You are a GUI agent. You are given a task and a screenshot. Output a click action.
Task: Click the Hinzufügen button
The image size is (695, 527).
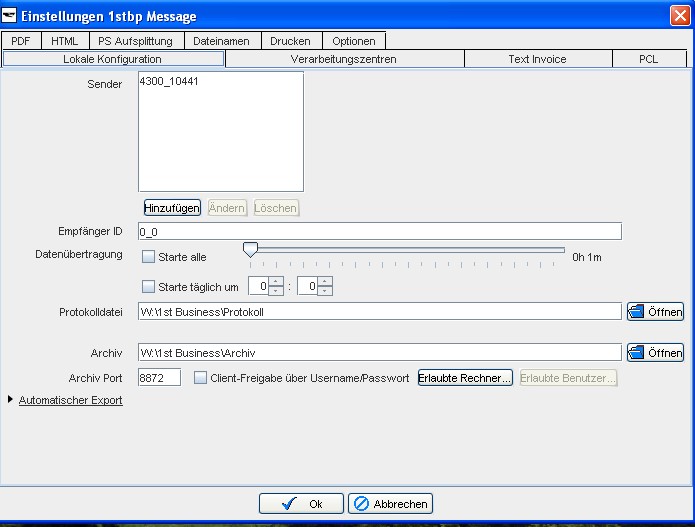tap(172, 208)
